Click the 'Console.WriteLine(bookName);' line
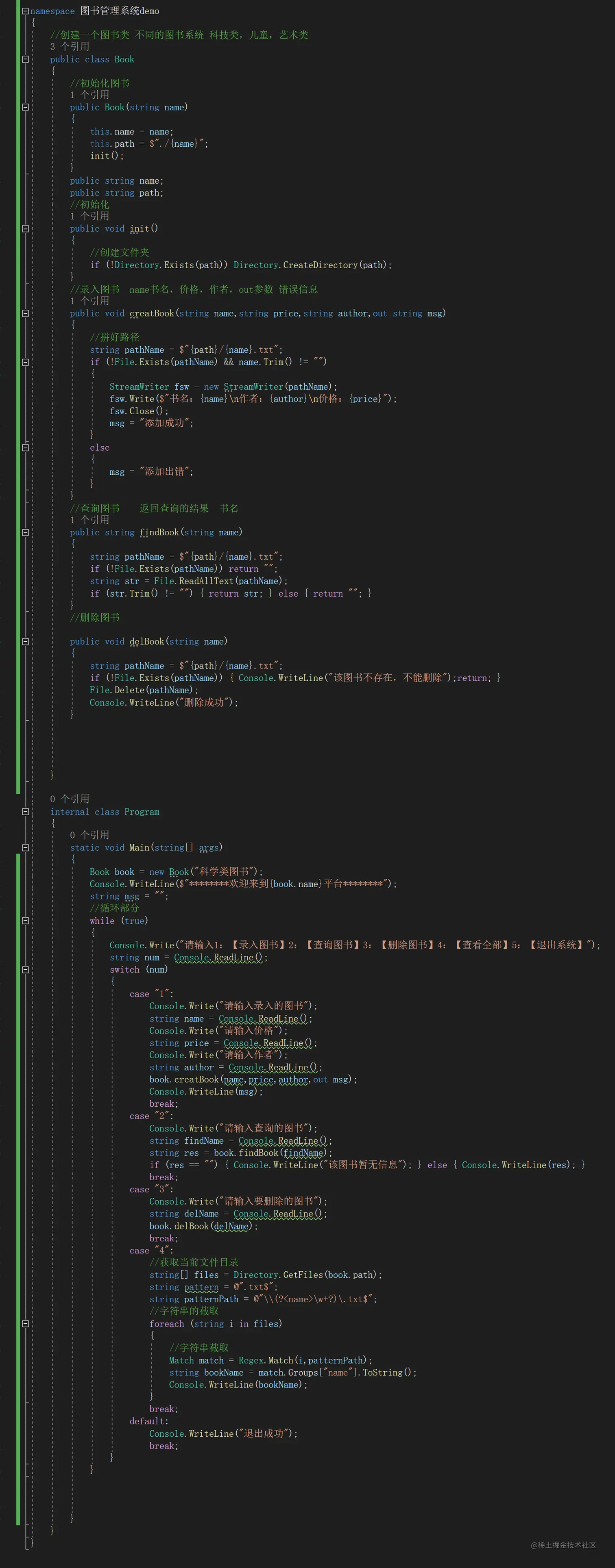Image resolution: width=615 pixels, height=1568 pixels. (238, 1385)
